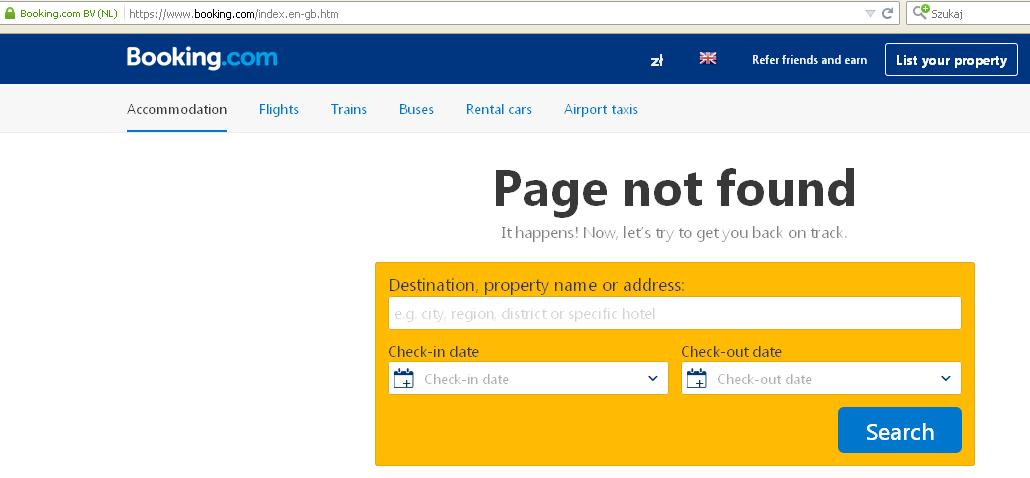Click the browser address bar URL

(234, 13)
